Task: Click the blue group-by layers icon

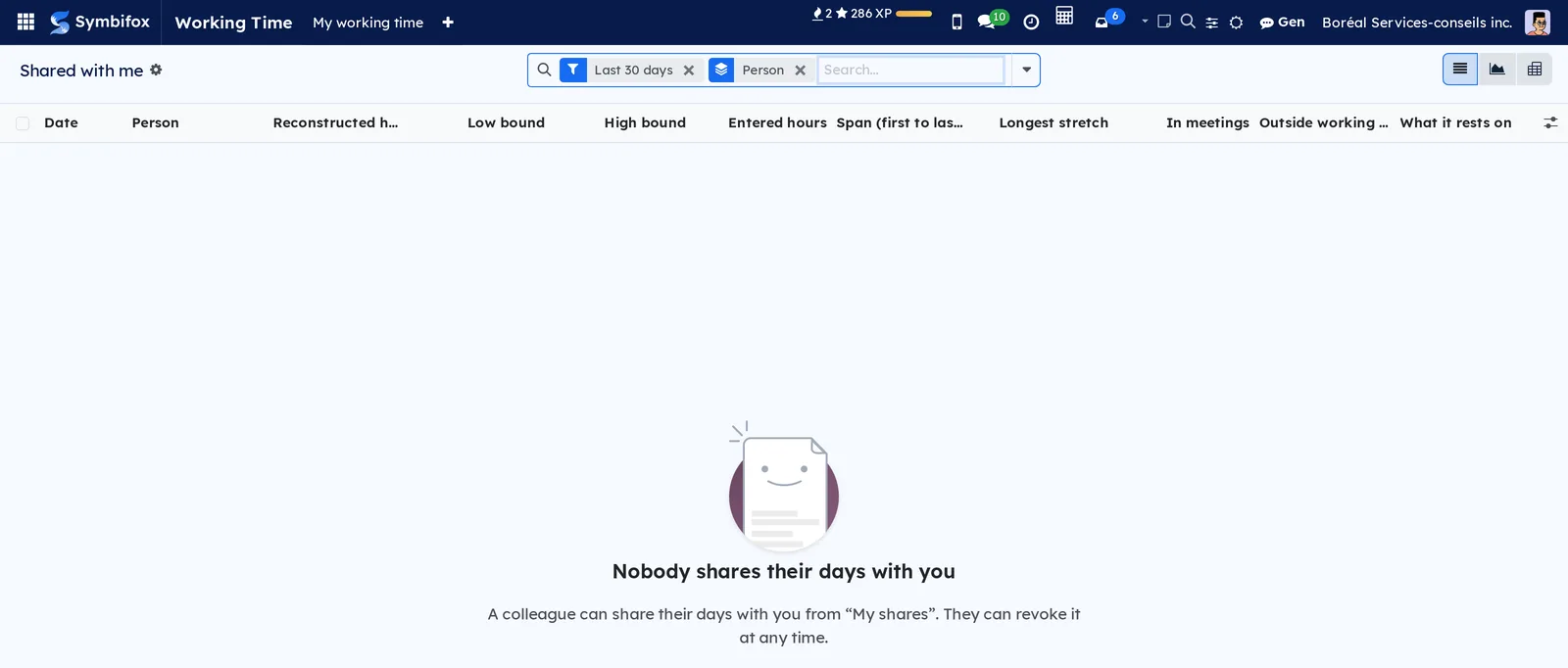Action: click(721, 70)
